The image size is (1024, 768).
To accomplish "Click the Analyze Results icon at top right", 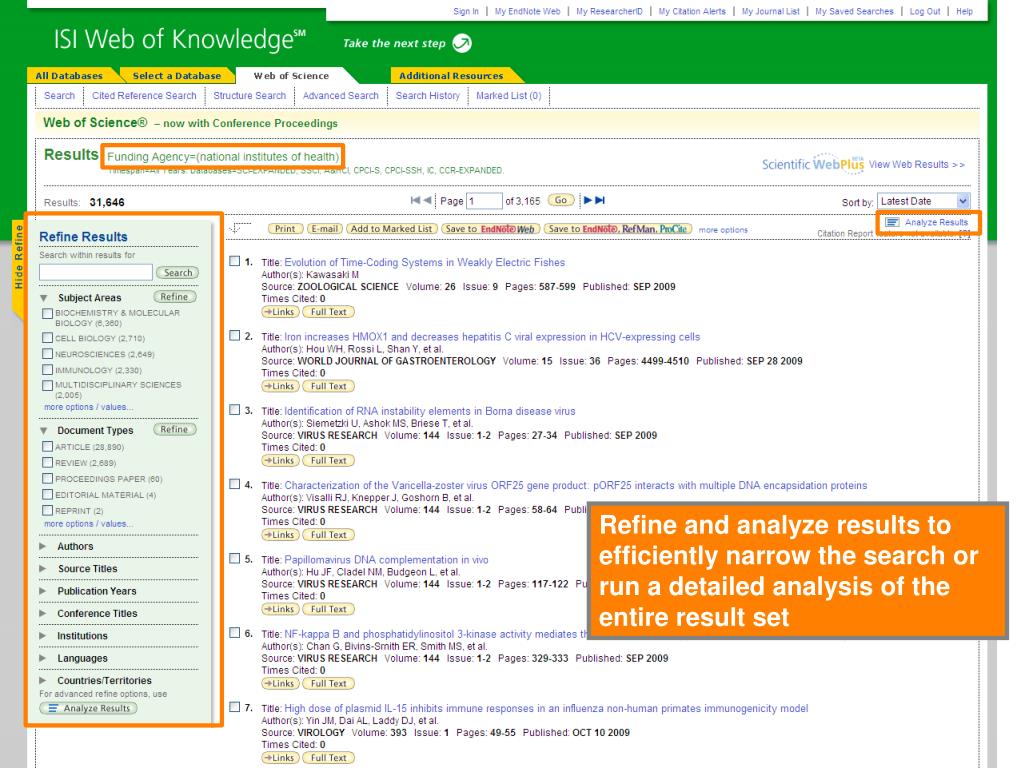I will pyautogui.click(x=892, y=222).
